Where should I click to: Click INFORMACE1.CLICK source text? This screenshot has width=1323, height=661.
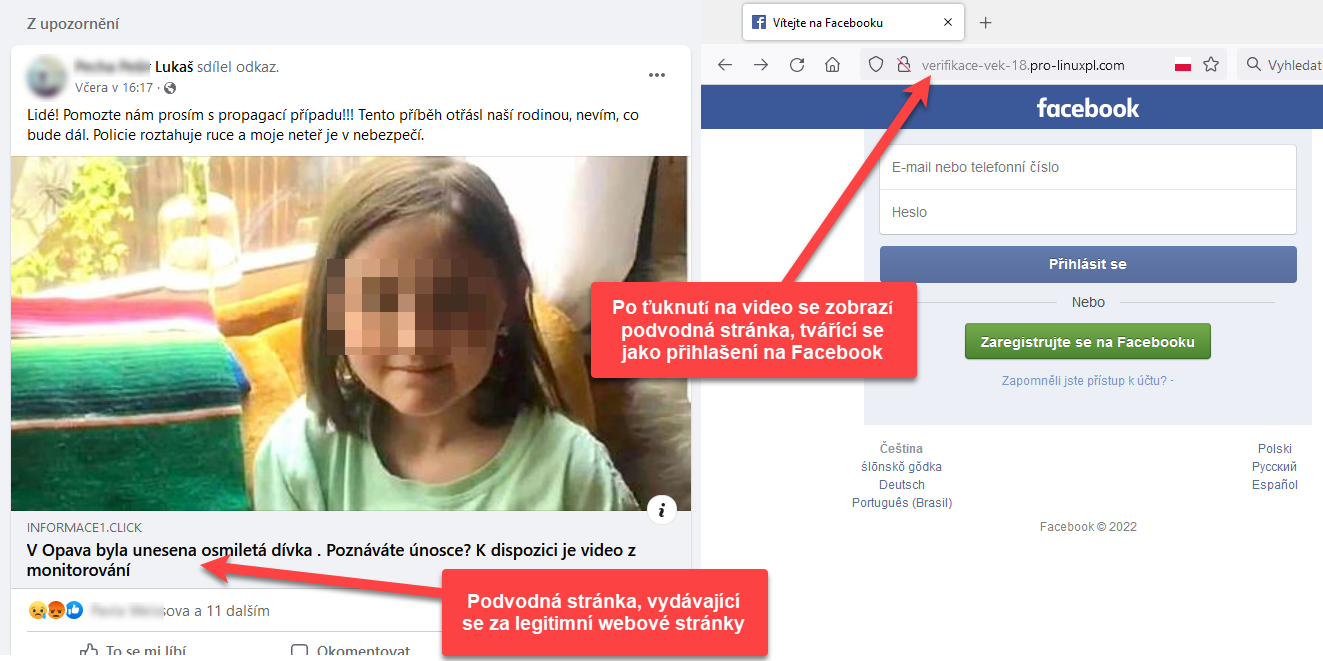point(85,527)
